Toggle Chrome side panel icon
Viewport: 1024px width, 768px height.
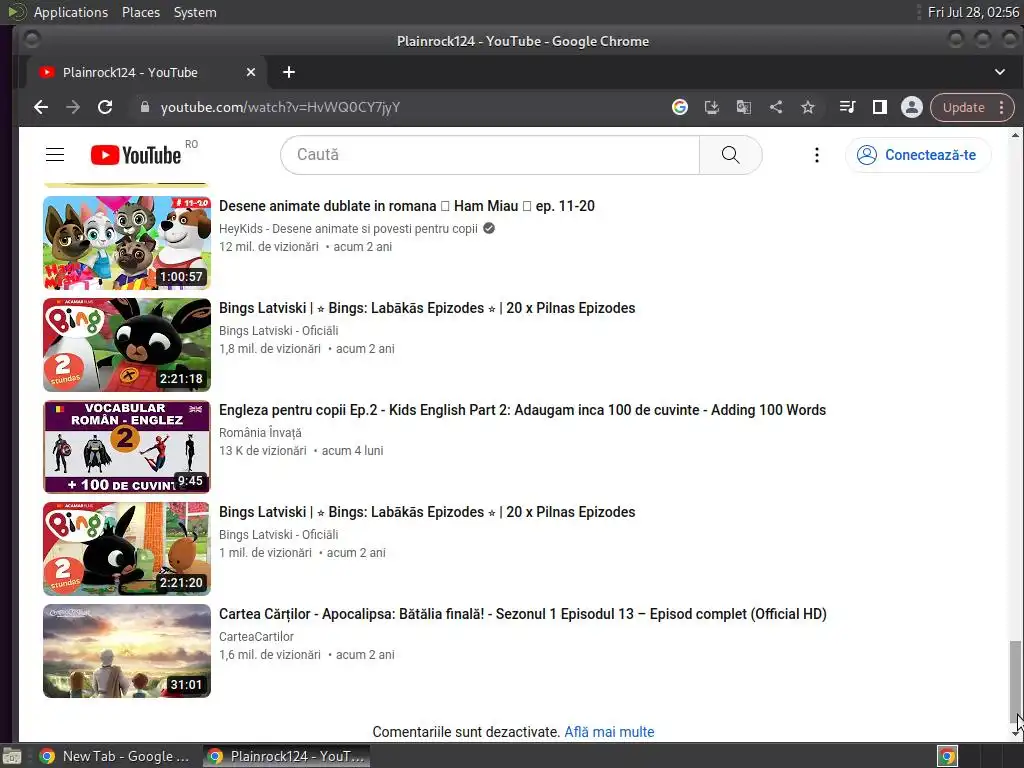880,107
